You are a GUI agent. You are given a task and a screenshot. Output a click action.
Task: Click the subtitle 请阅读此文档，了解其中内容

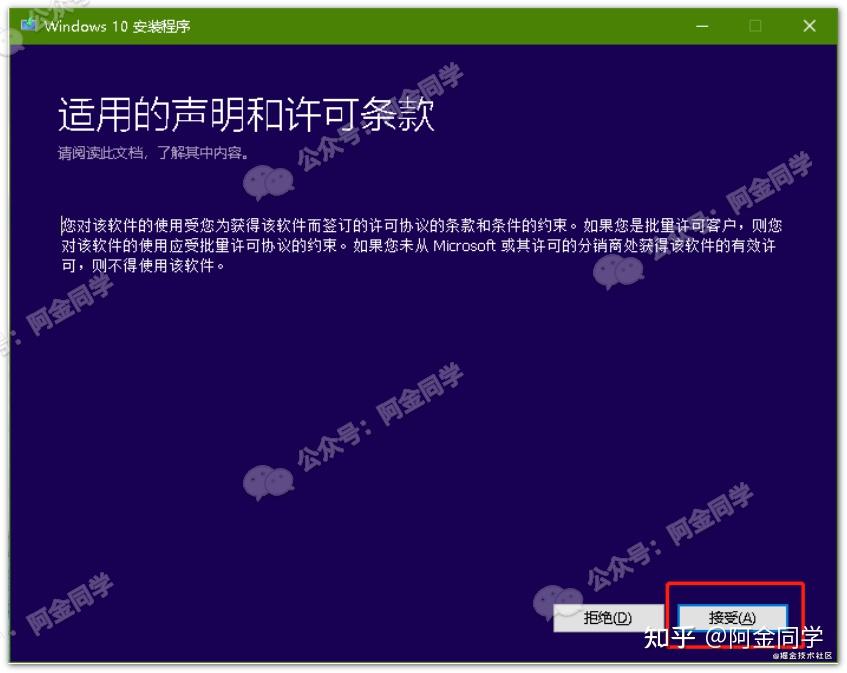pos(153,153)
